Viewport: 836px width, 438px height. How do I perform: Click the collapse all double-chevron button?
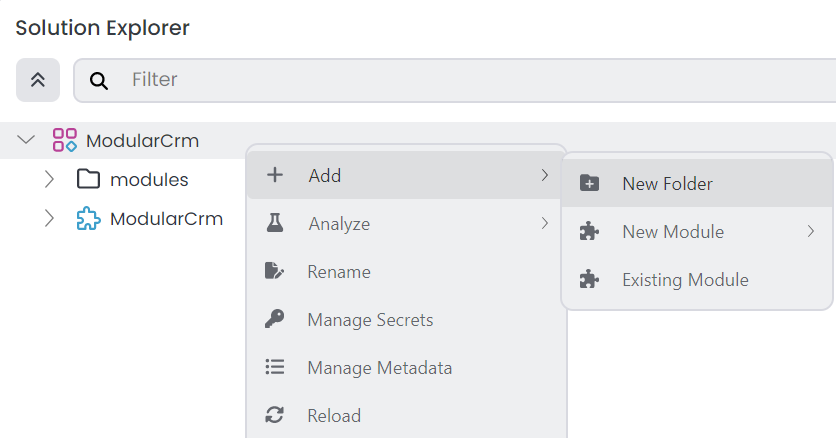click(x=38, y=80)
